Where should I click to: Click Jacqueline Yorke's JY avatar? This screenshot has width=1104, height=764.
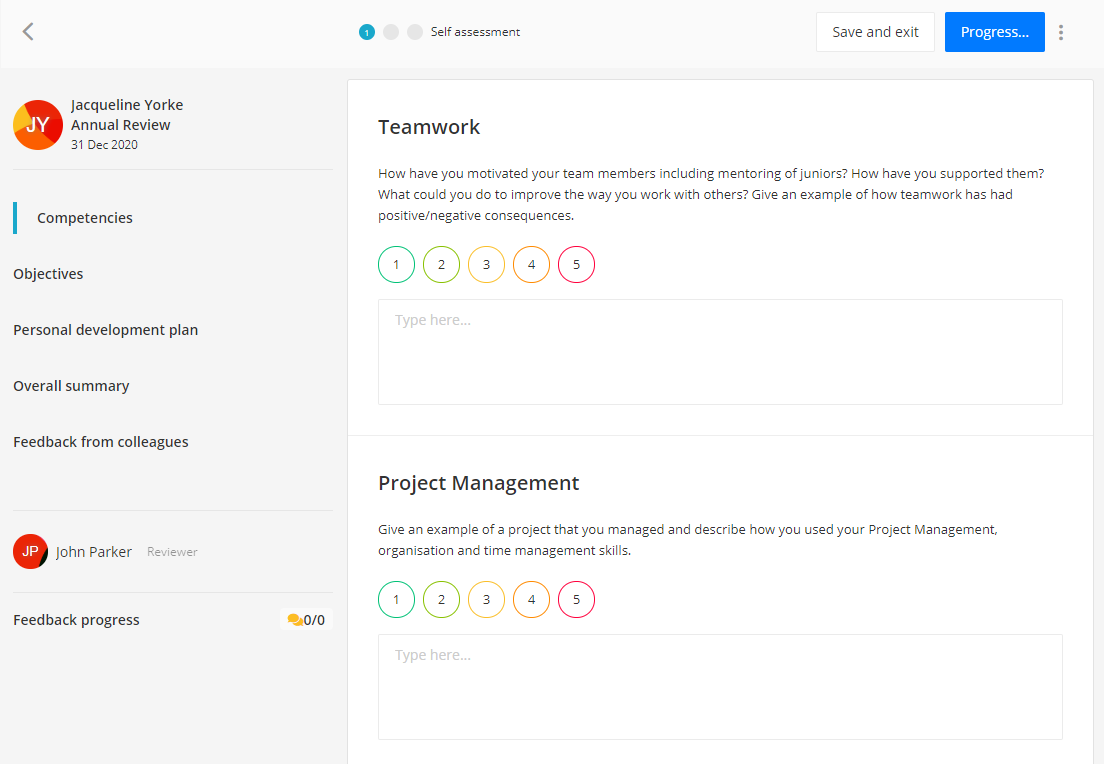38,125
